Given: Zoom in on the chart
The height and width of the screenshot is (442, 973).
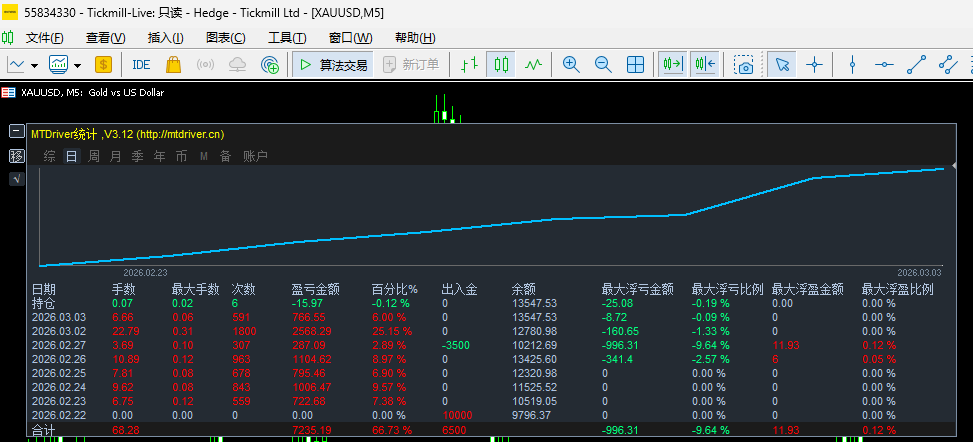Looking at the screenshot, I should (x=571, y=64).
